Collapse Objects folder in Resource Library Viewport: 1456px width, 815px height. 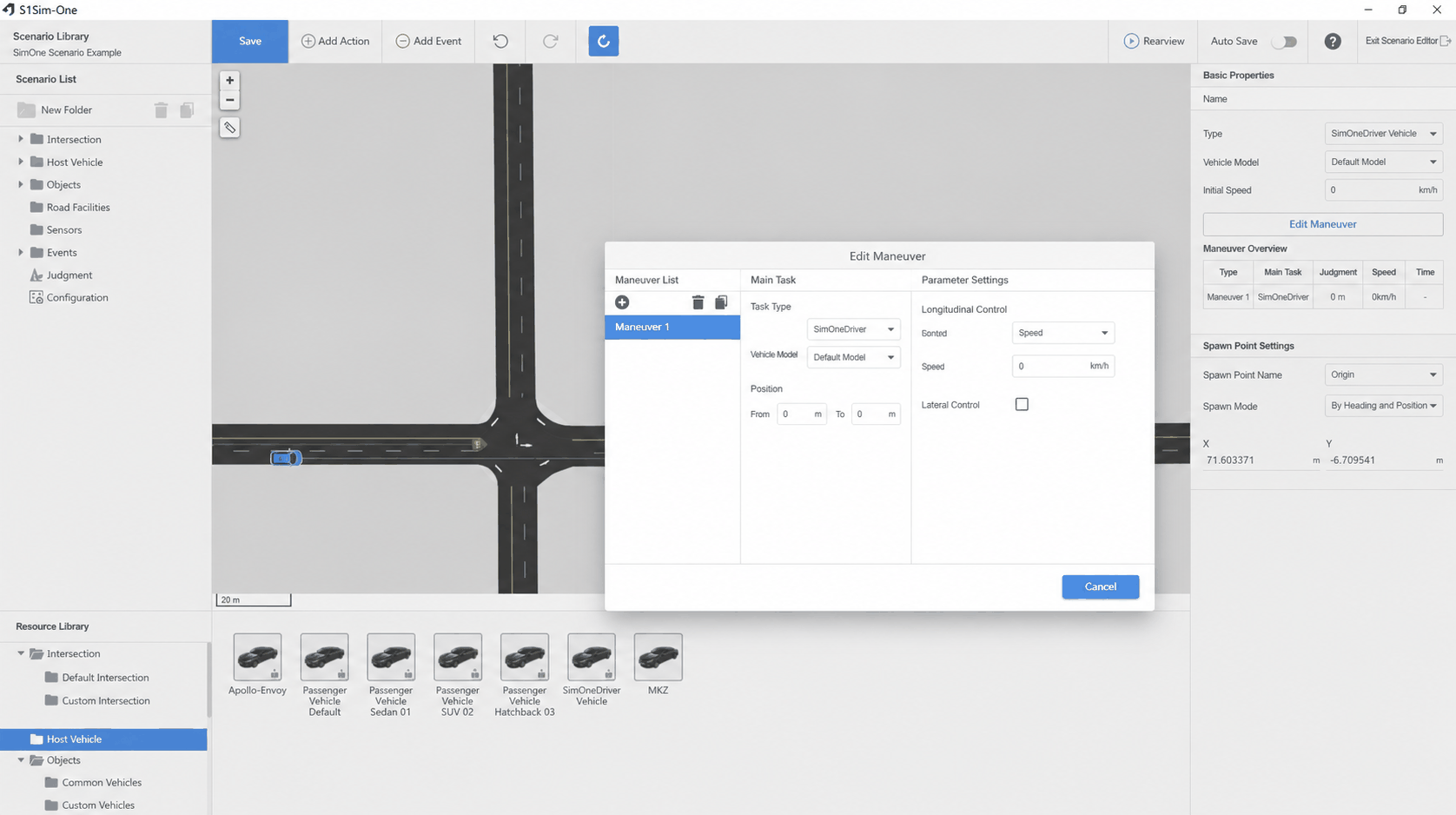coord(21,760)
